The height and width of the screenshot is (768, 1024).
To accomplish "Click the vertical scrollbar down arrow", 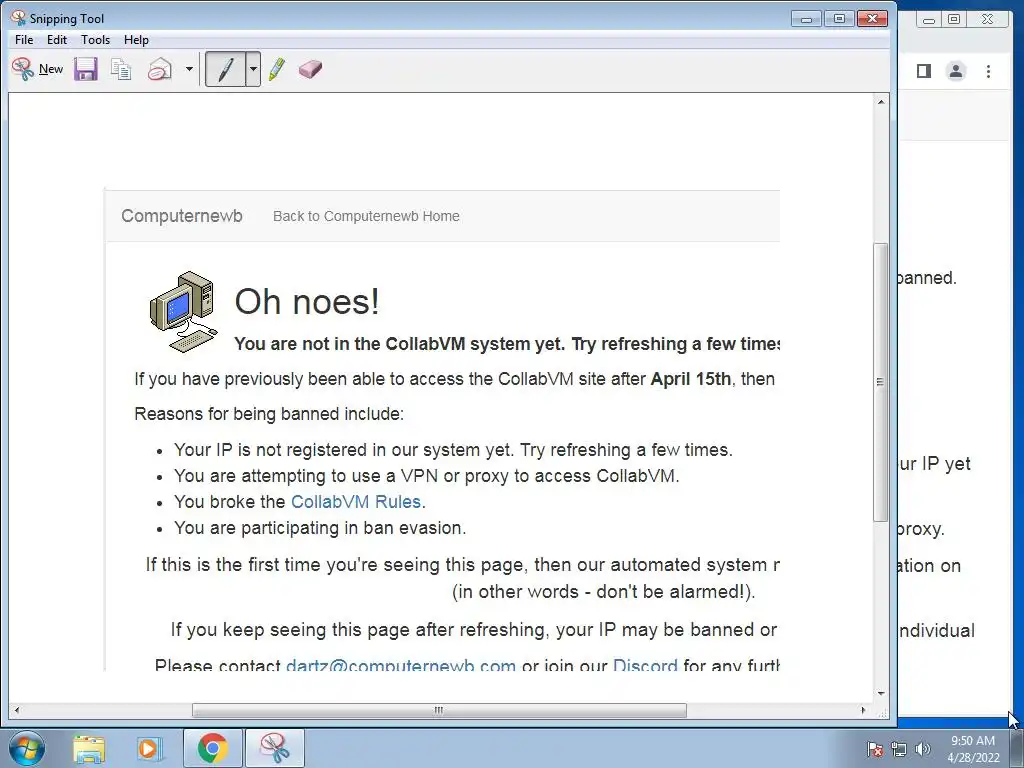I will pyautogui.click(x=881, y=694).
